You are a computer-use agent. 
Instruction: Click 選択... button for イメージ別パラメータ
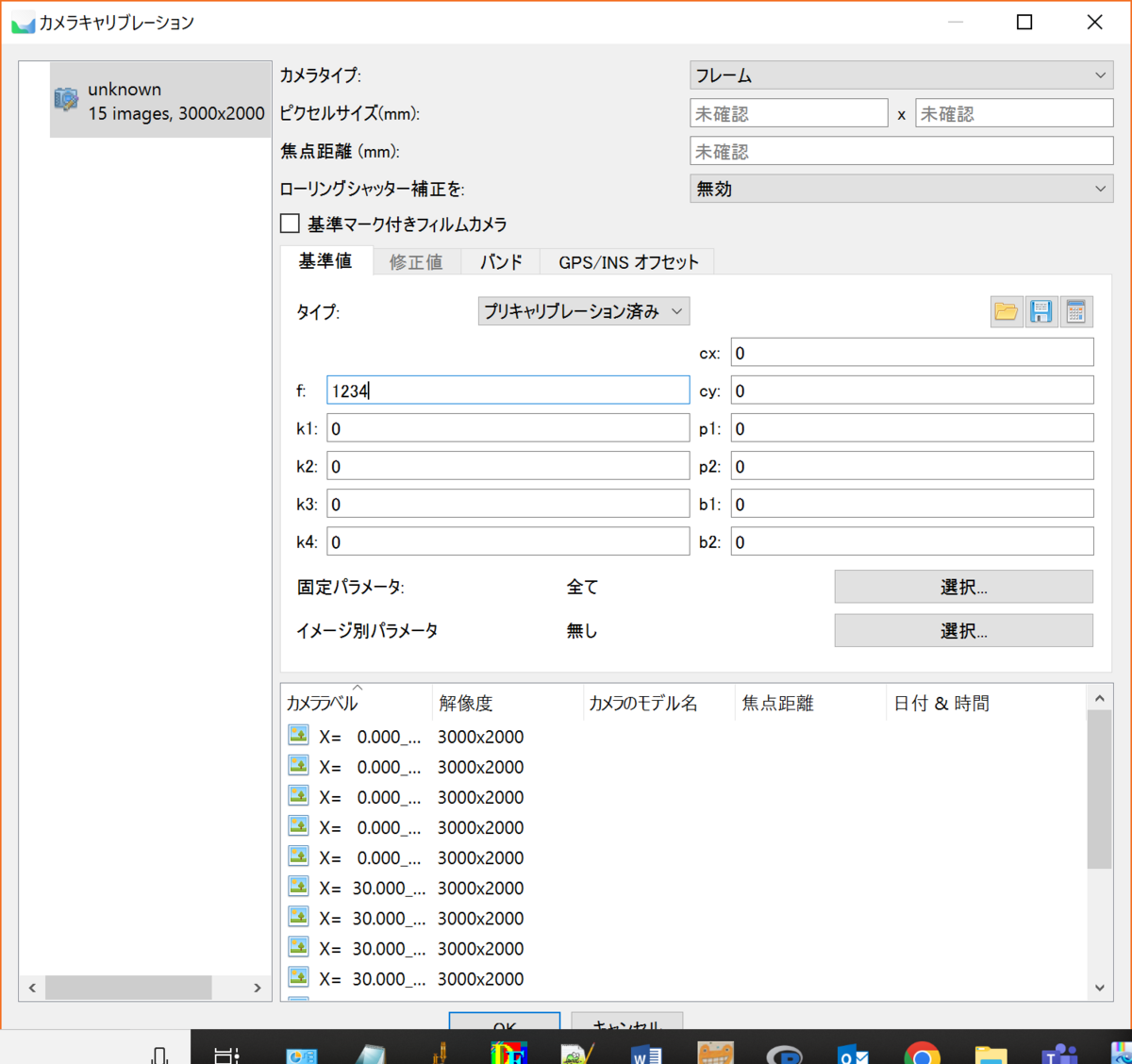[963, 630]
